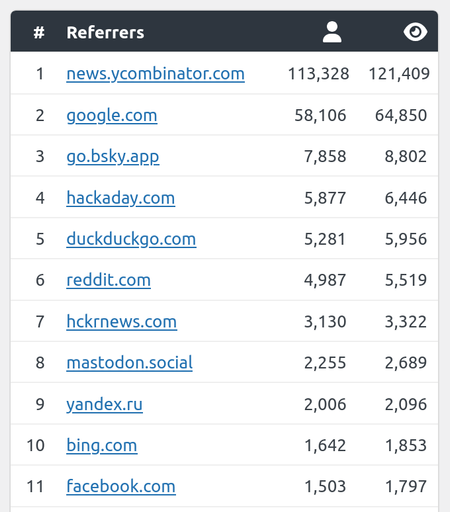Select view count 5,519

(406, 280)
